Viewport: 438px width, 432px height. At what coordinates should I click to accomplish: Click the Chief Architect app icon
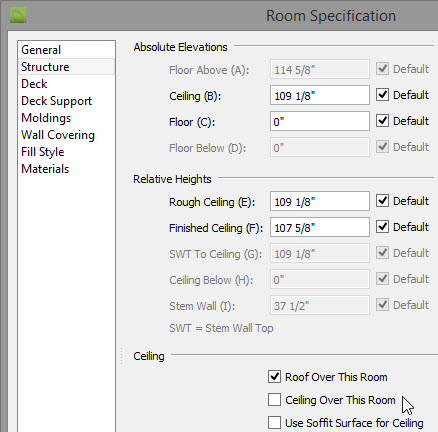[x=18, y=15]
